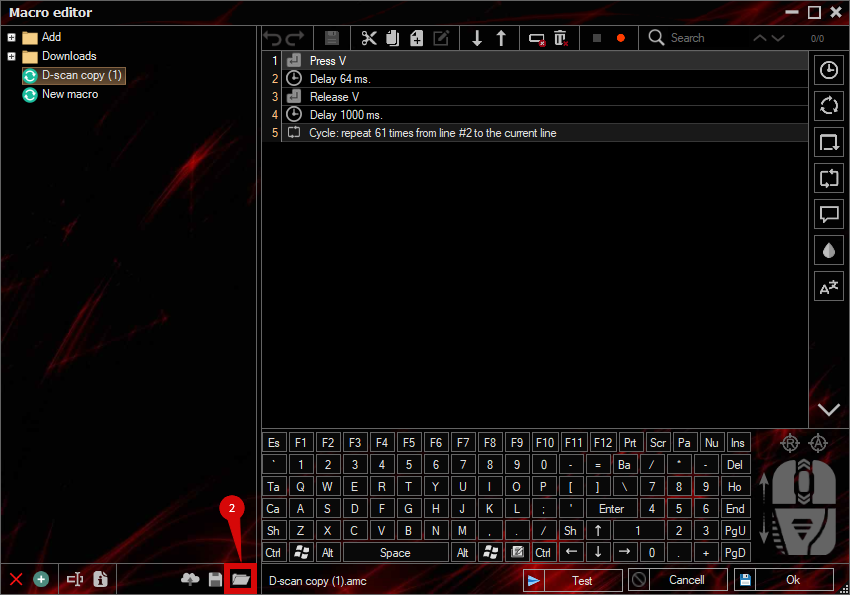
Task: Click into the Search field
Action: pyautogui.click(x=705, y=38)
